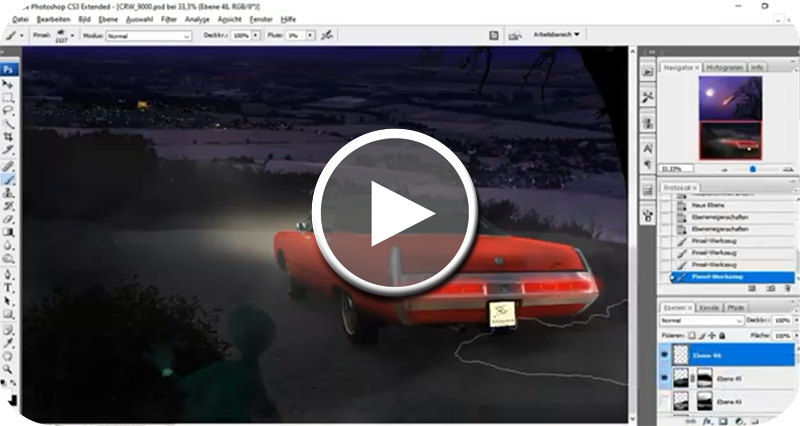
Task: Select the Crop tool in toolbox
Action: [8, 137]
